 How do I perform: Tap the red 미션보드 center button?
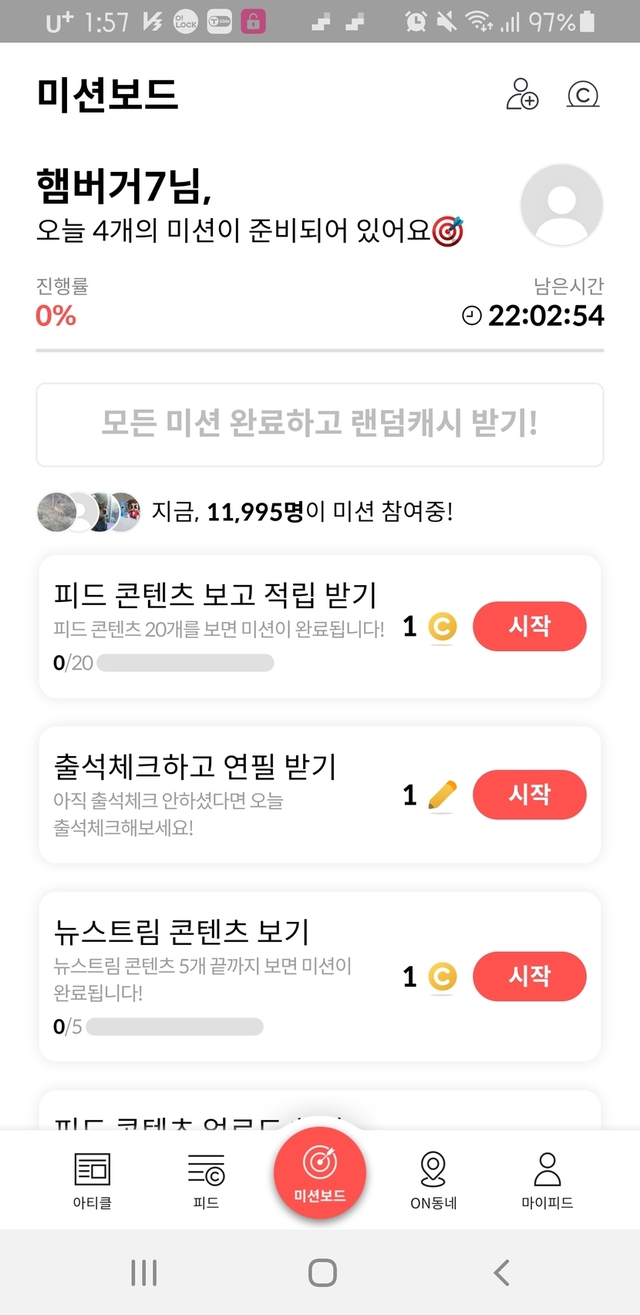320,1170
